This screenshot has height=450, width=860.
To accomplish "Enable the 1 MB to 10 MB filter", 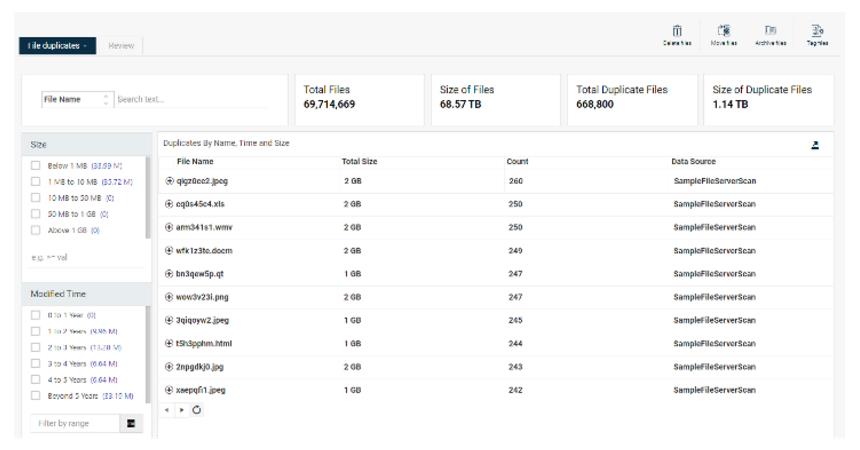I will coord(36,182).
